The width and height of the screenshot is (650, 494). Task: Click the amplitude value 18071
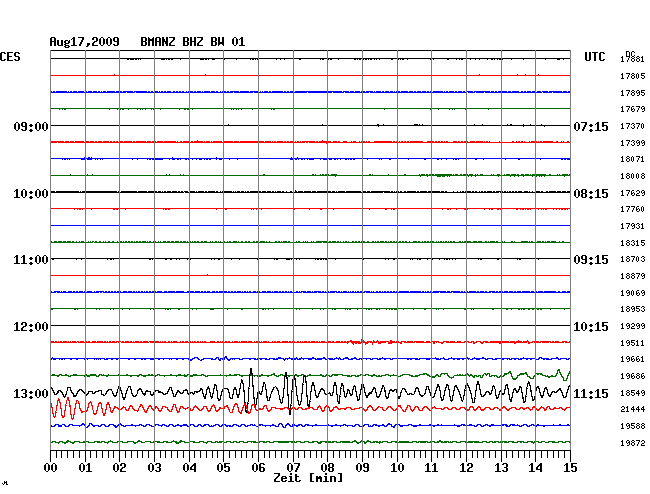[633, 159]
